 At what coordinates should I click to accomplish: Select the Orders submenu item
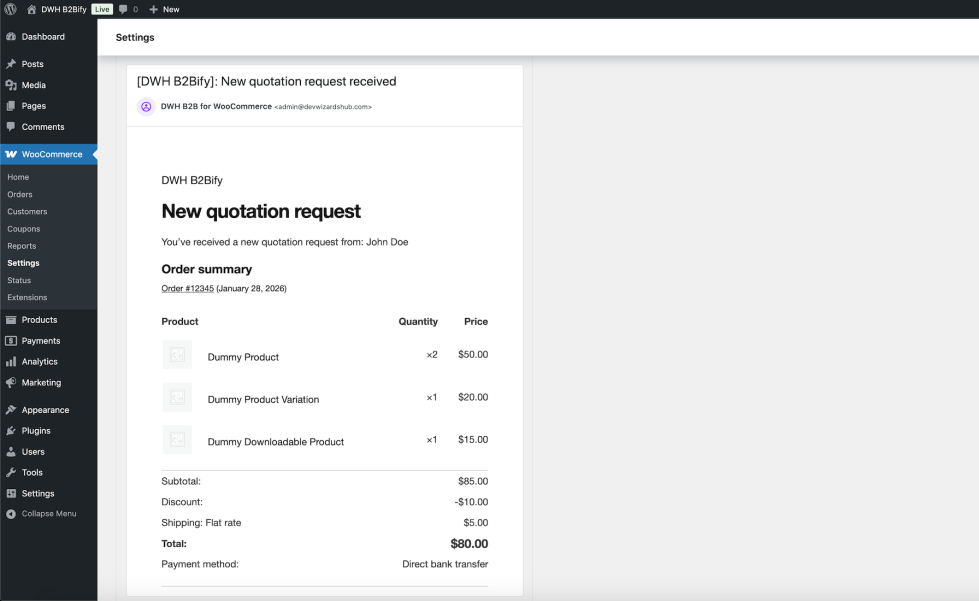(20, 195)
